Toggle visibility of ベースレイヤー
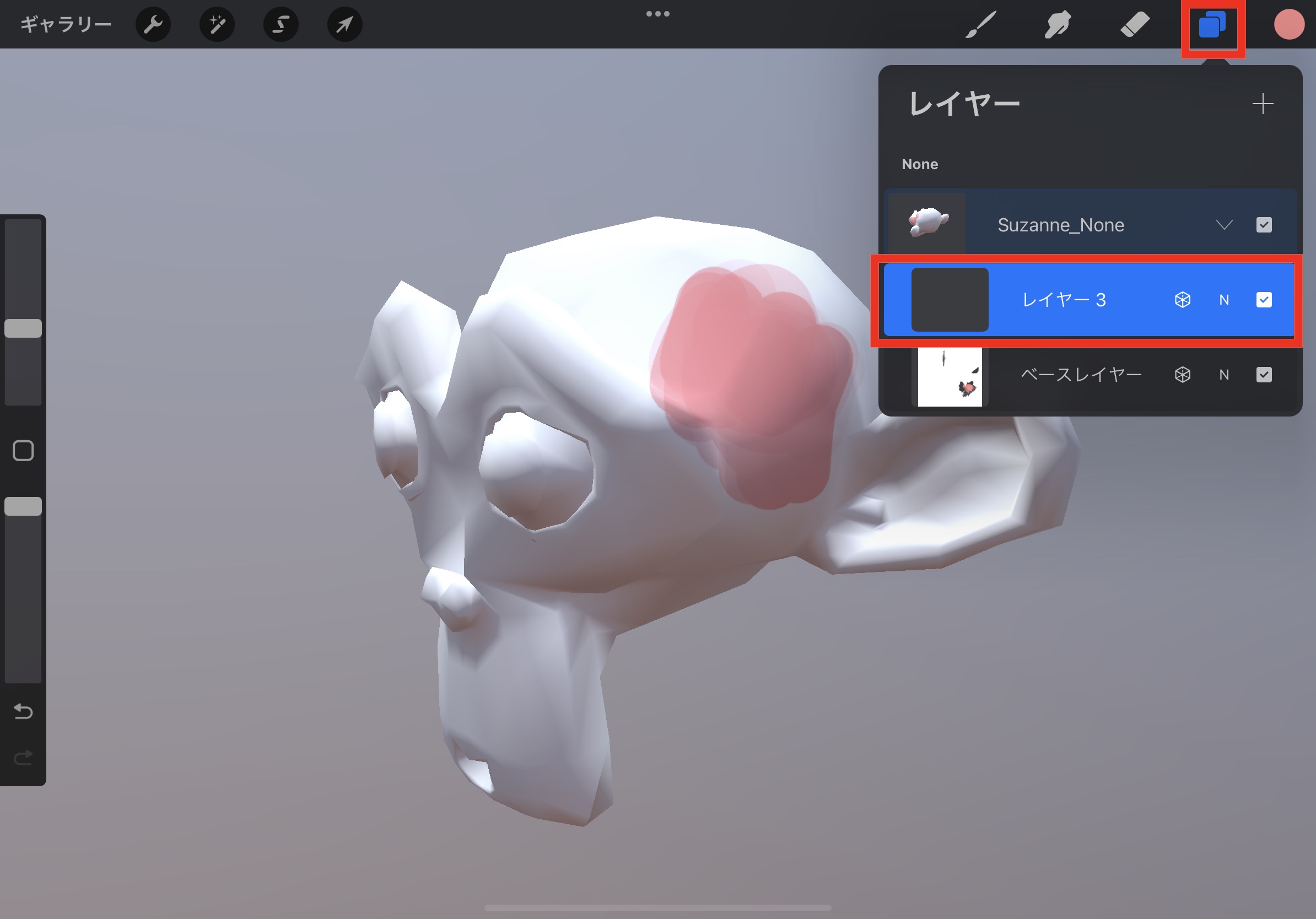 1264,375
